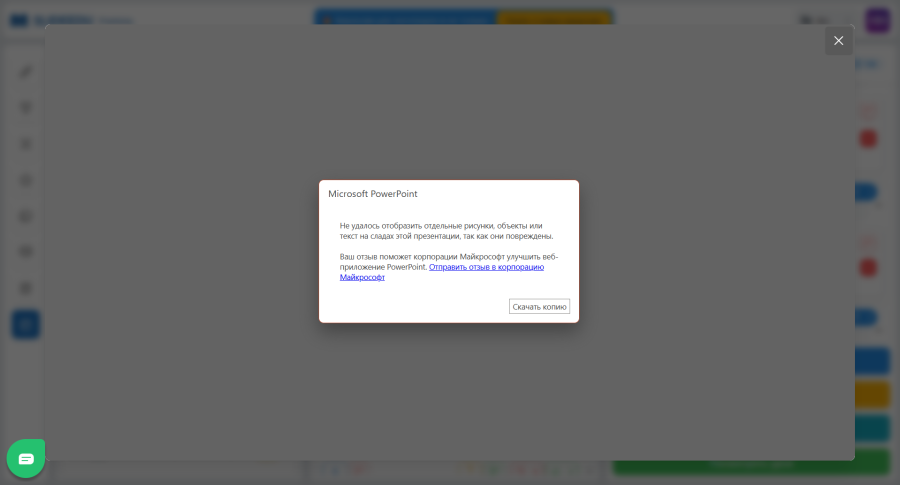Close the presentation preview overlay
The width and height of the screenshot is (900, 485).
[x=838, y=41]
